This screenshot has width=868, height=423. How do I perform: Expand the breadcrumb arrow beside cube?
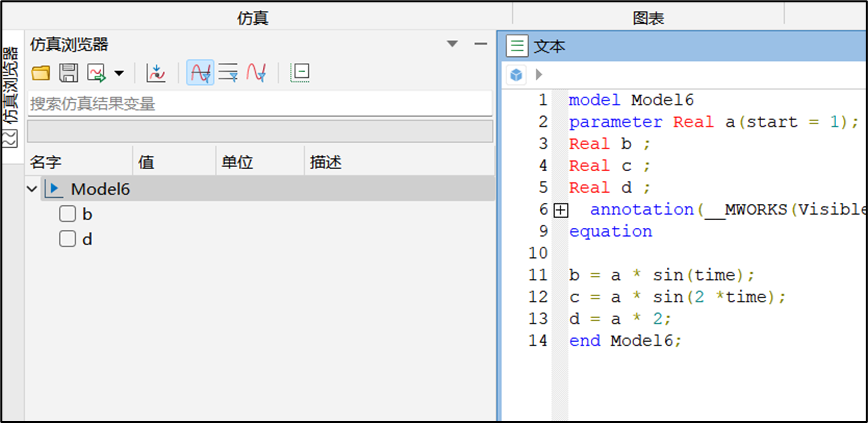click(x=539, y=74)
